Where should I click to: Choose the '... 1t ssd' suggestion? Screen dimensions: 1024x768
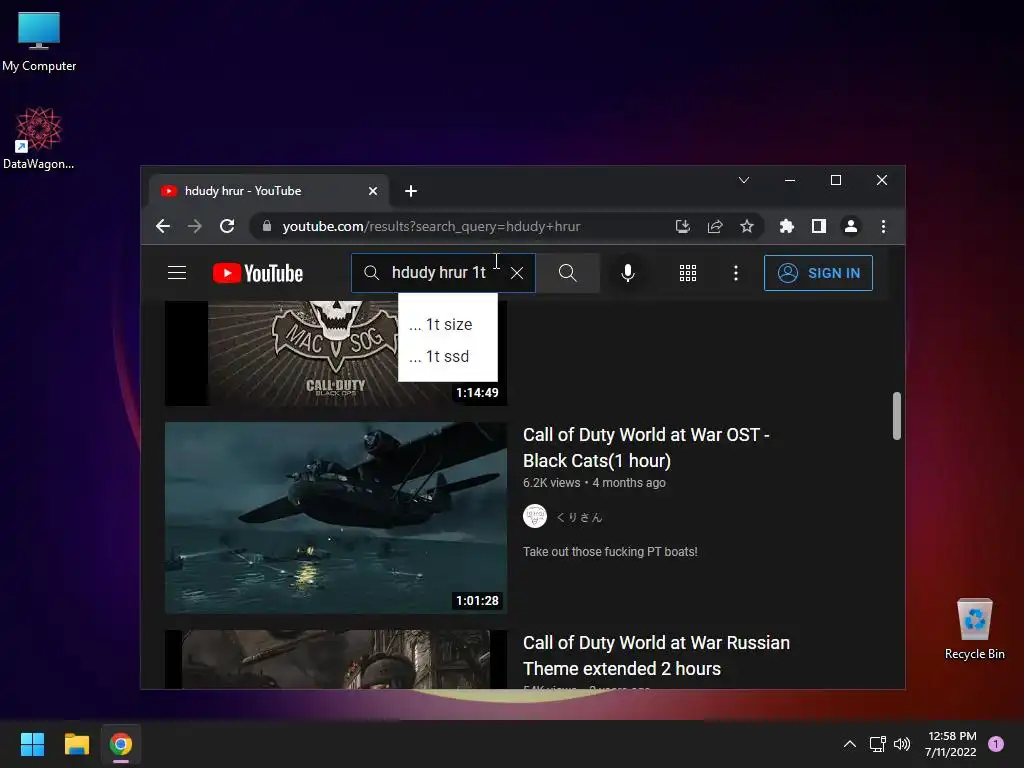pos(448,356)
